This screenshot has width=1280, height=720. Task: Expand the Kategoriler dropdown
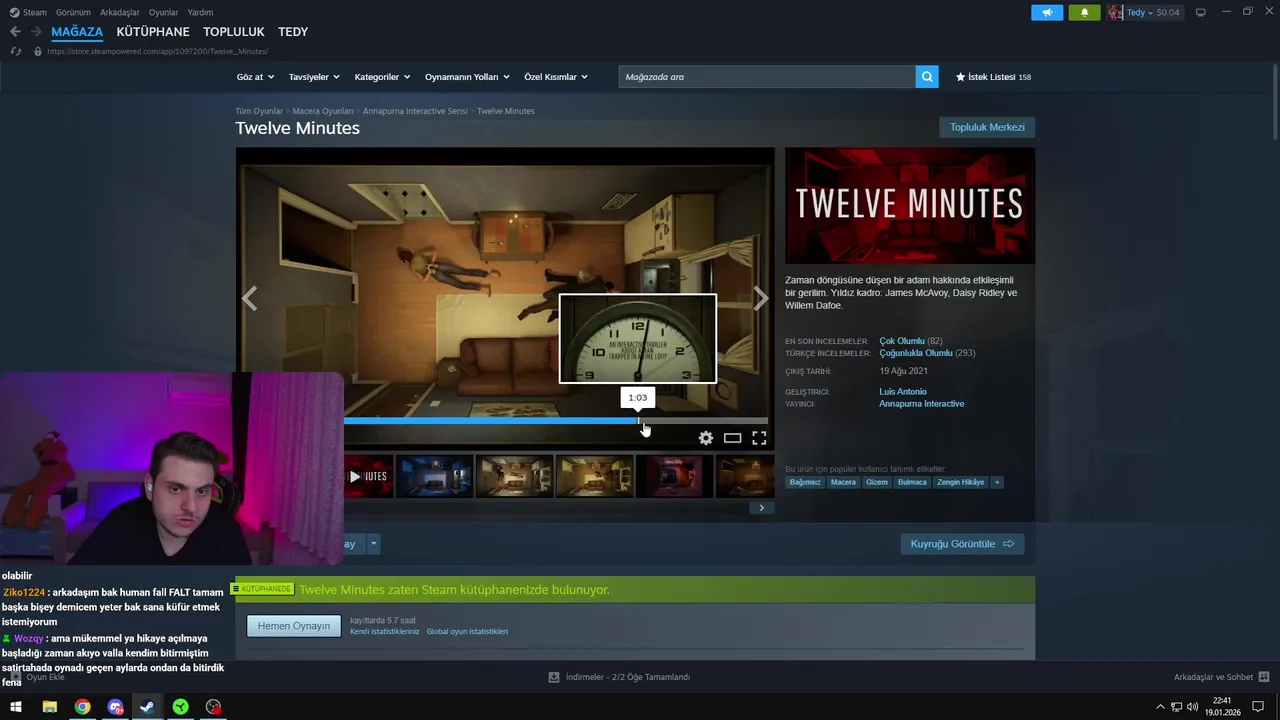382,77
